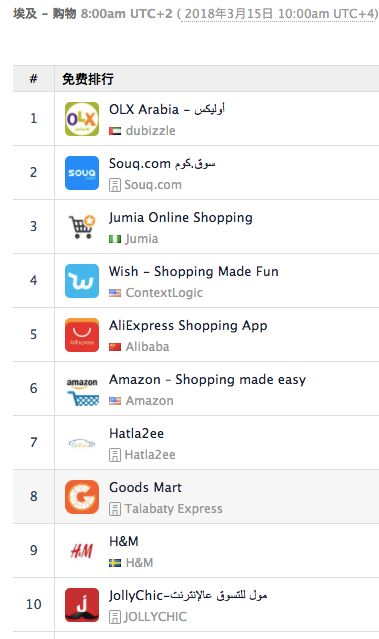Screen dimensions: 379x639
Task: Open the red AliExpress app icon
Action: pos(82,335)
